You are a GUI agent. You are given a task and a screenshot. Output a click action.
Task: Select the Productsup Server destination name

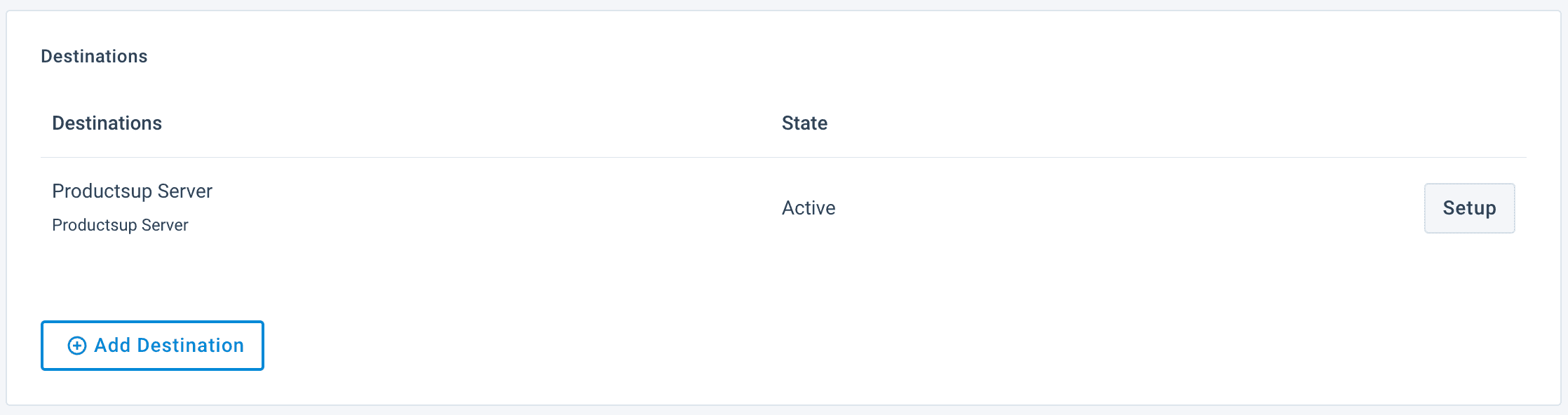[132, 191]
